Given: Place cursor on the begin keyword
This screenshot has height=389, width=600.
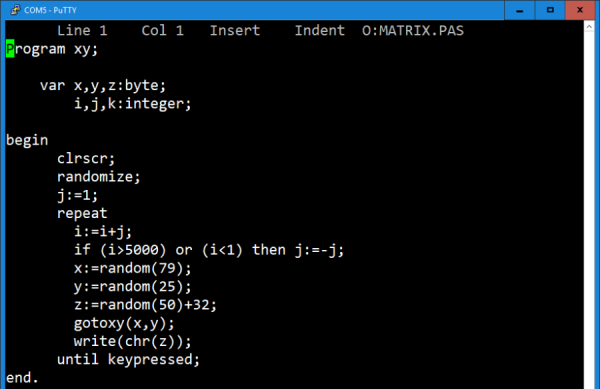Looking at the screenshot, I should (x=27, y=140).
